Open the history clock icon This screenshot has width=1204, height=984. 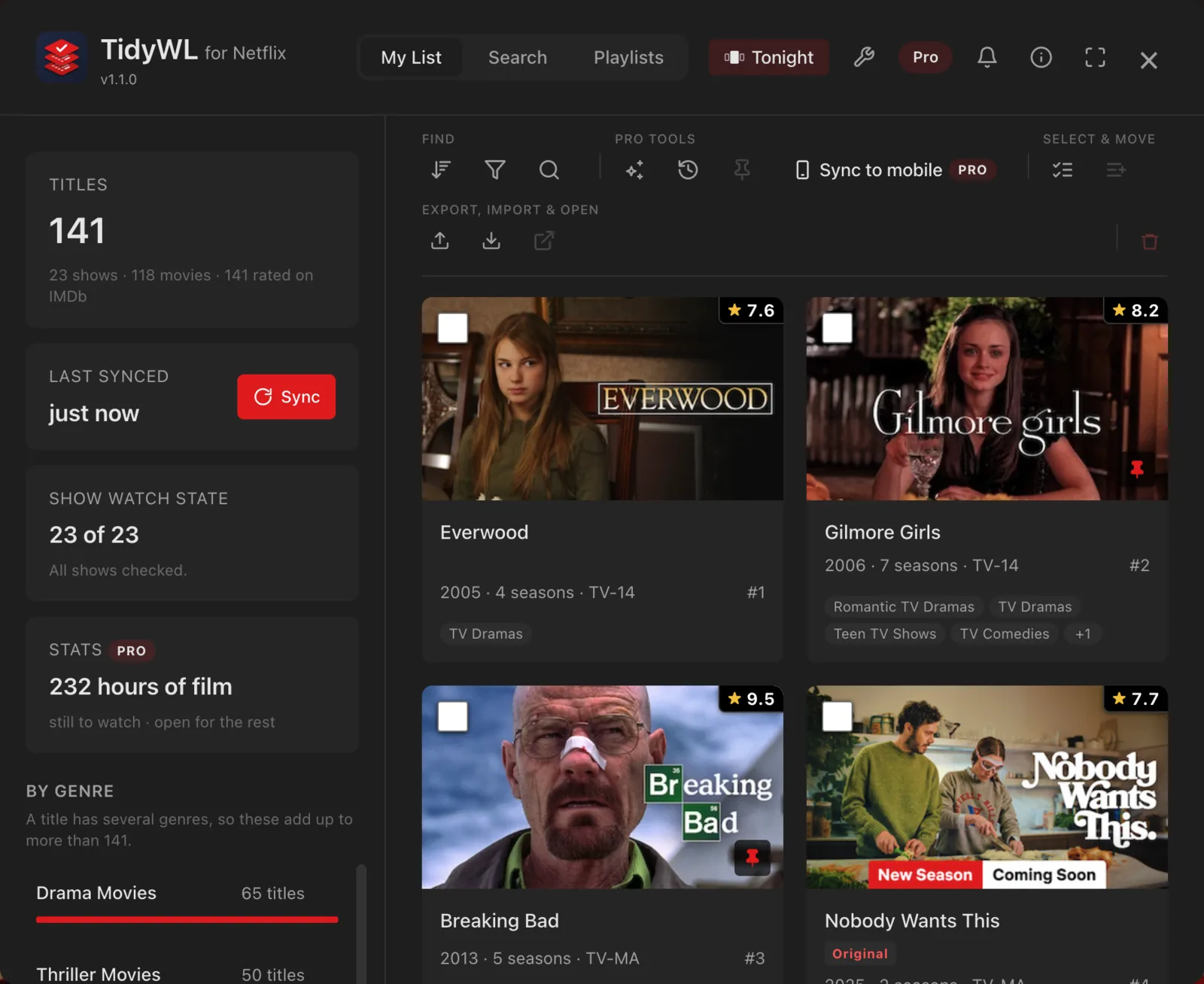point(688,170)
